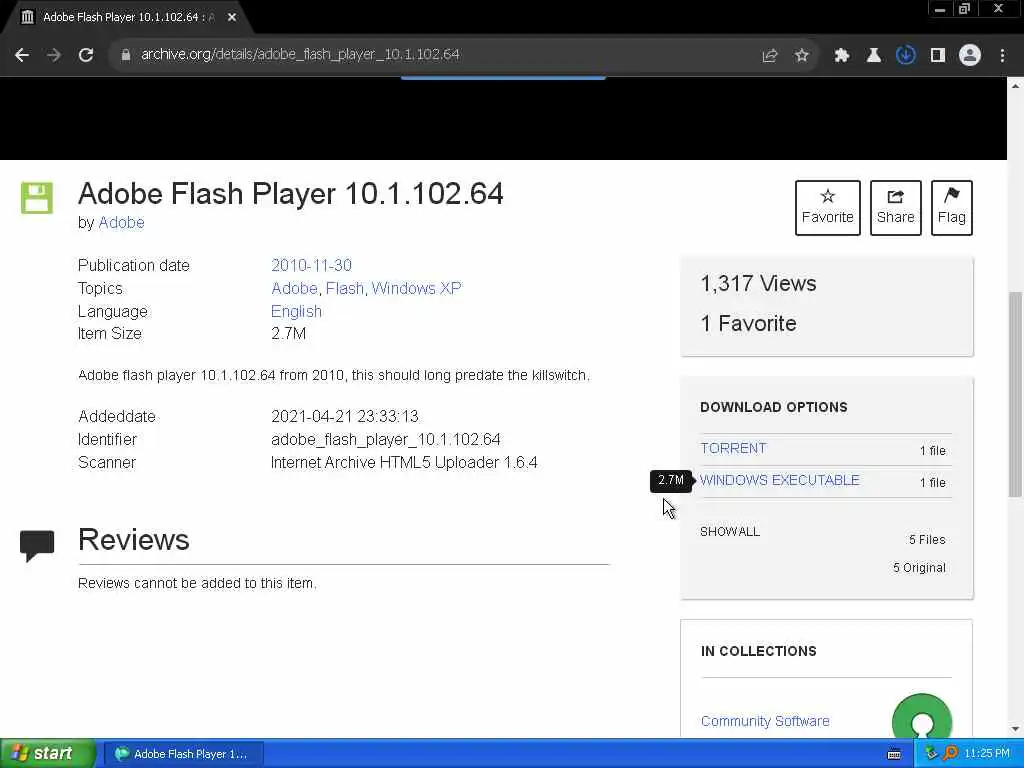Click the padlock site info icon
This screenshot has width=1024, height=768.
tap(125, 55)
